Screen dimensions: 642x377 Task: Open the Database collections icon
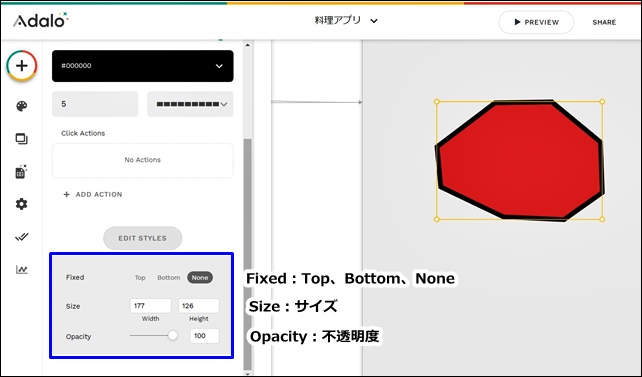point(21,172)
